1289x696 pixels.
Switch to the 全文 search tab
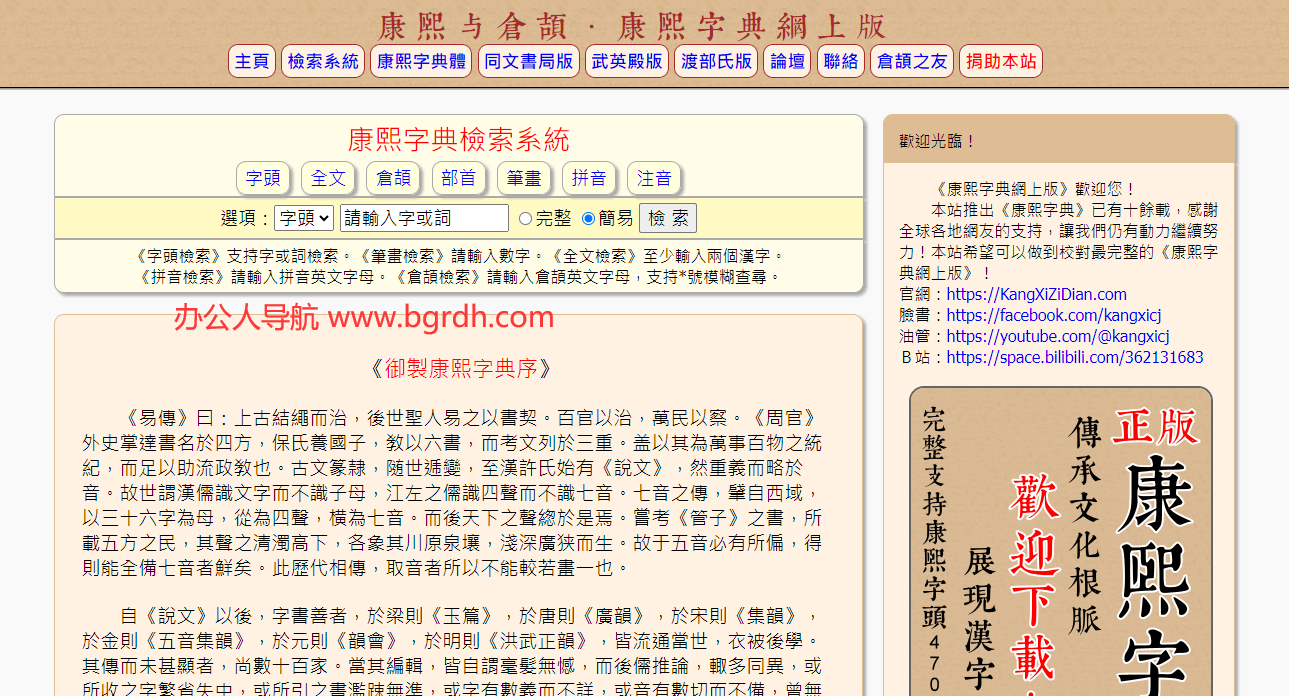(x=328, y=177)
